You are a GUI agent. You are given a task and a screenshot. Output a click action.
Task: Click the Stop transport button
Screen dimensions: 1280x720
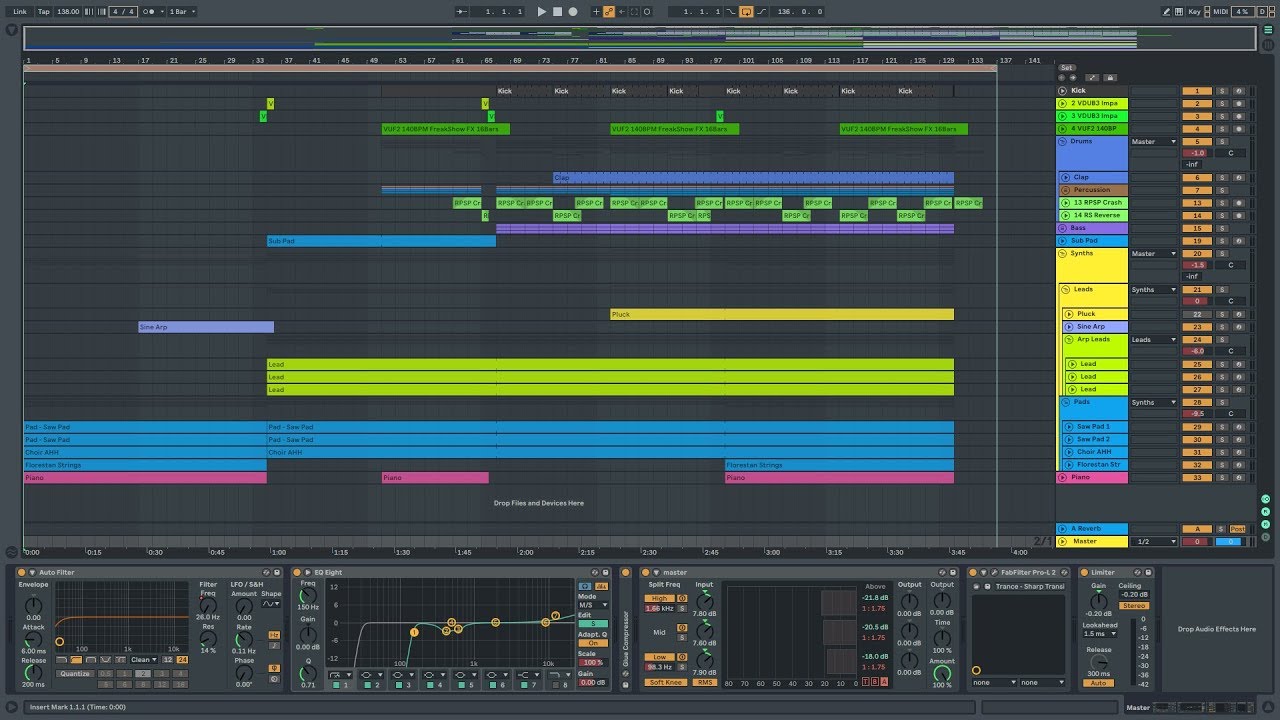pyautogui.click(x=557, y=12)
